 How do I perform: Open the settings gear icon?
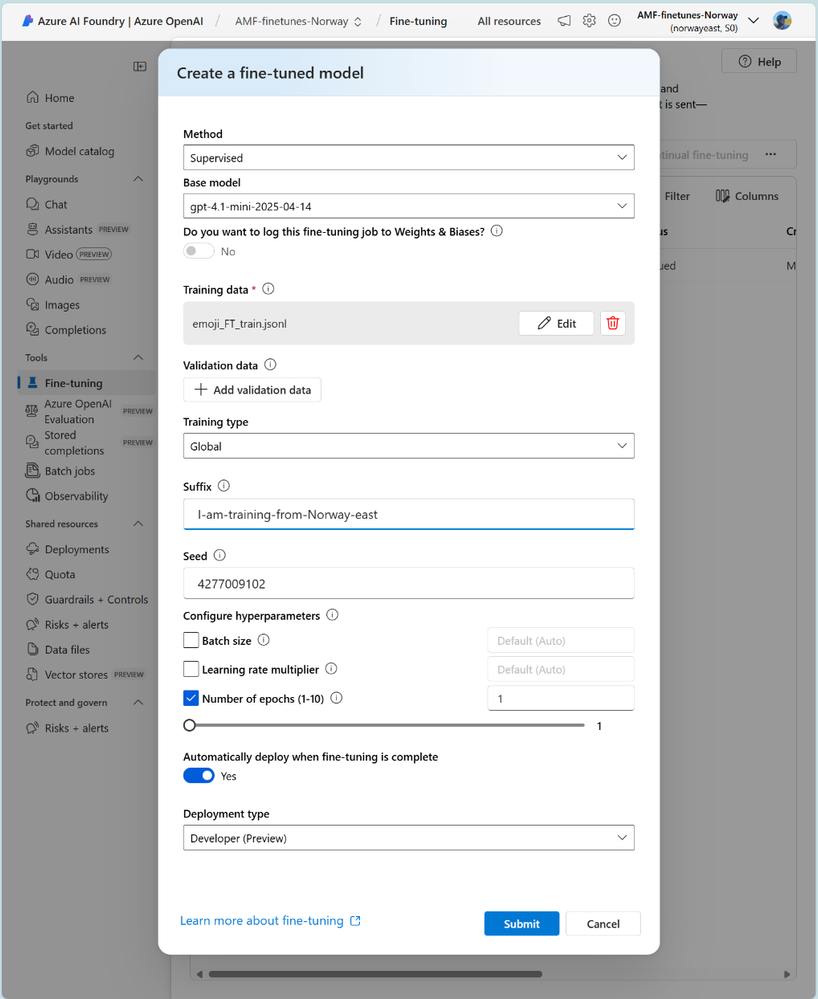[589, 21]
